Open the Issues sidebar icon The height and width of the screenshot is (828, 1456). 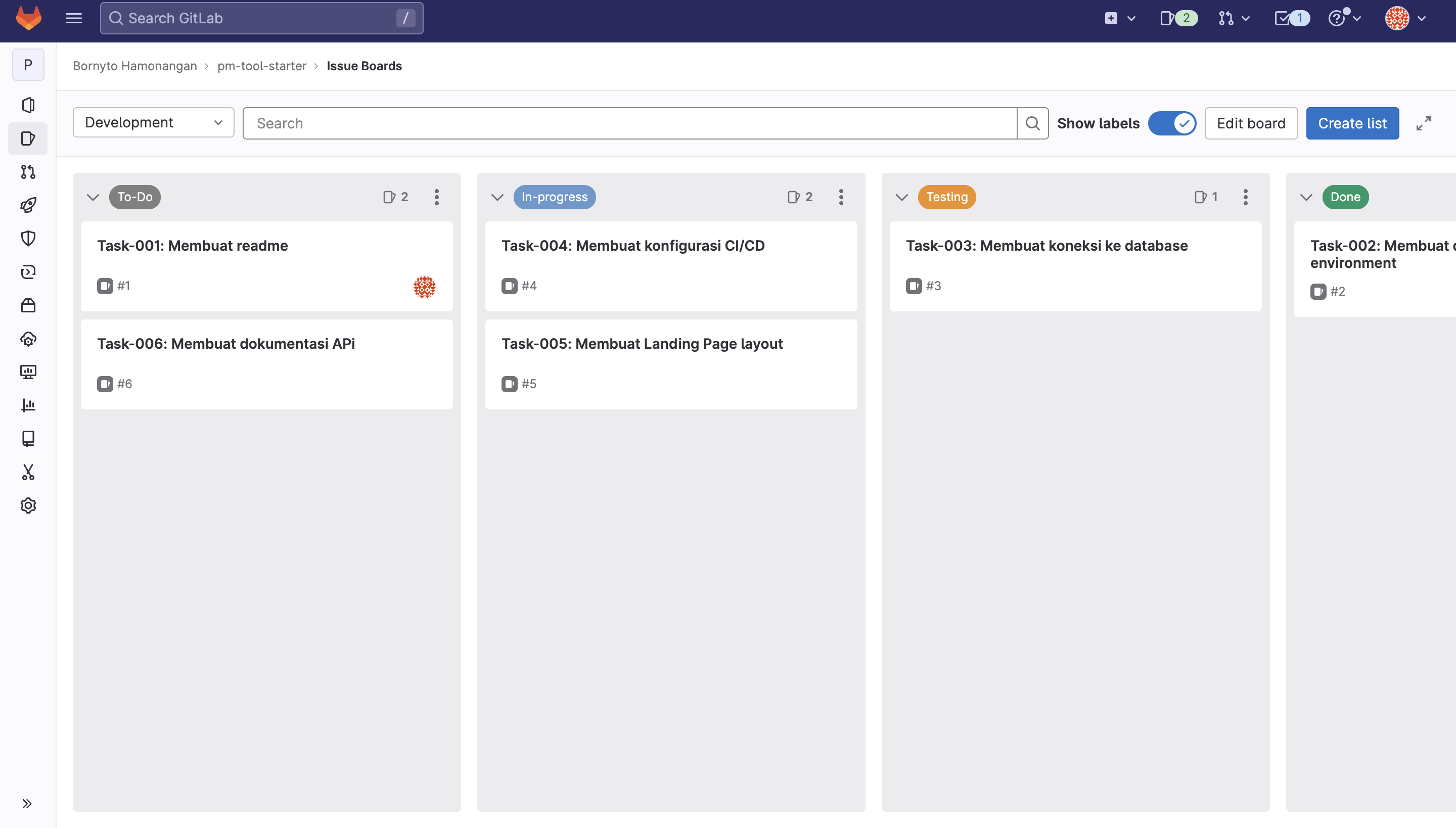[x=27, y=137]
